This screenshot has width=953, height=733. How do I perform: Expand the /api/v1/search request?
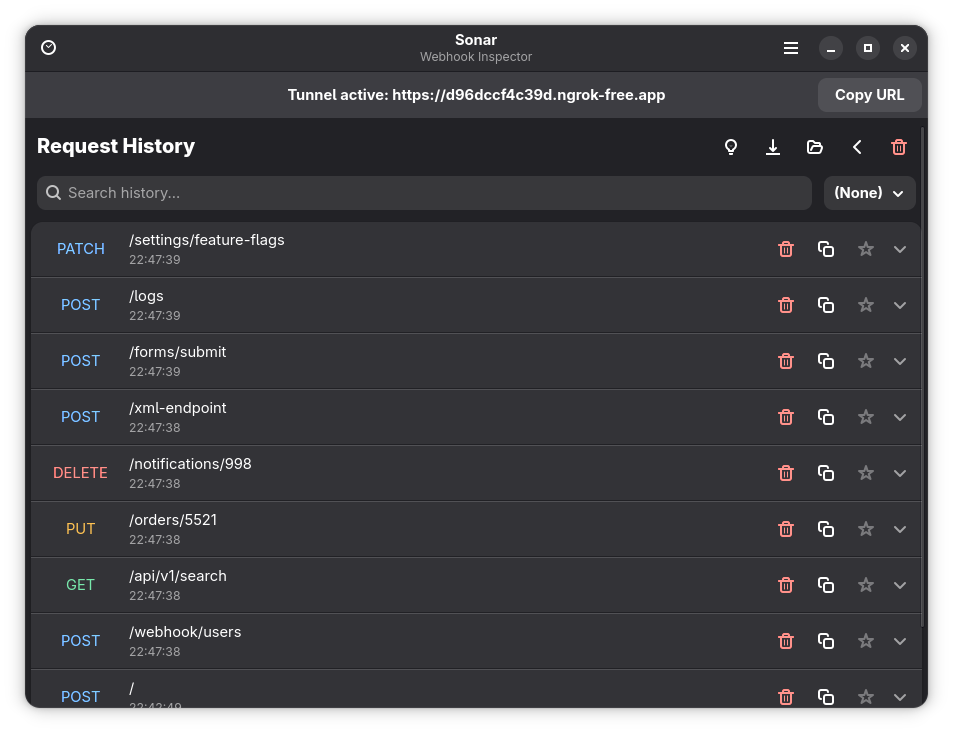(900, 585)
